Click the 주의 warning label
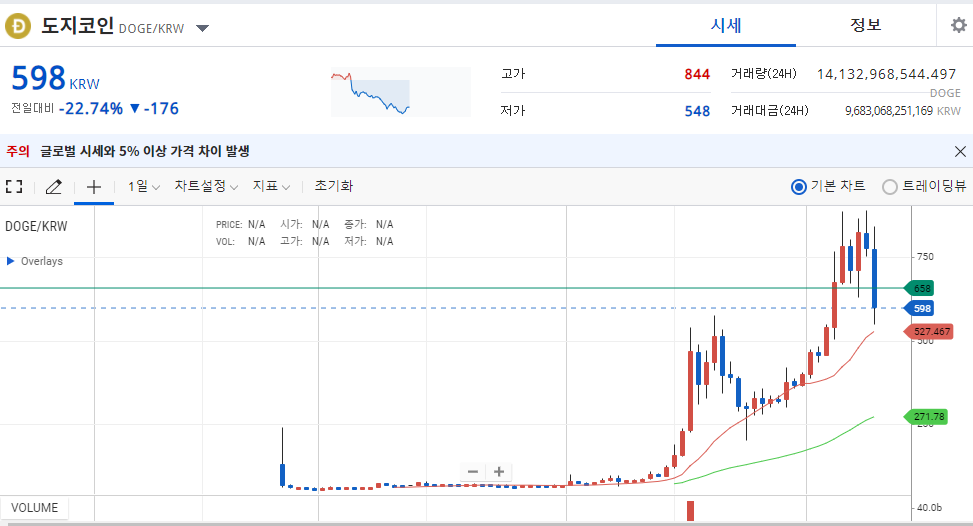This screenshot has width=973, height=526. 18,151
